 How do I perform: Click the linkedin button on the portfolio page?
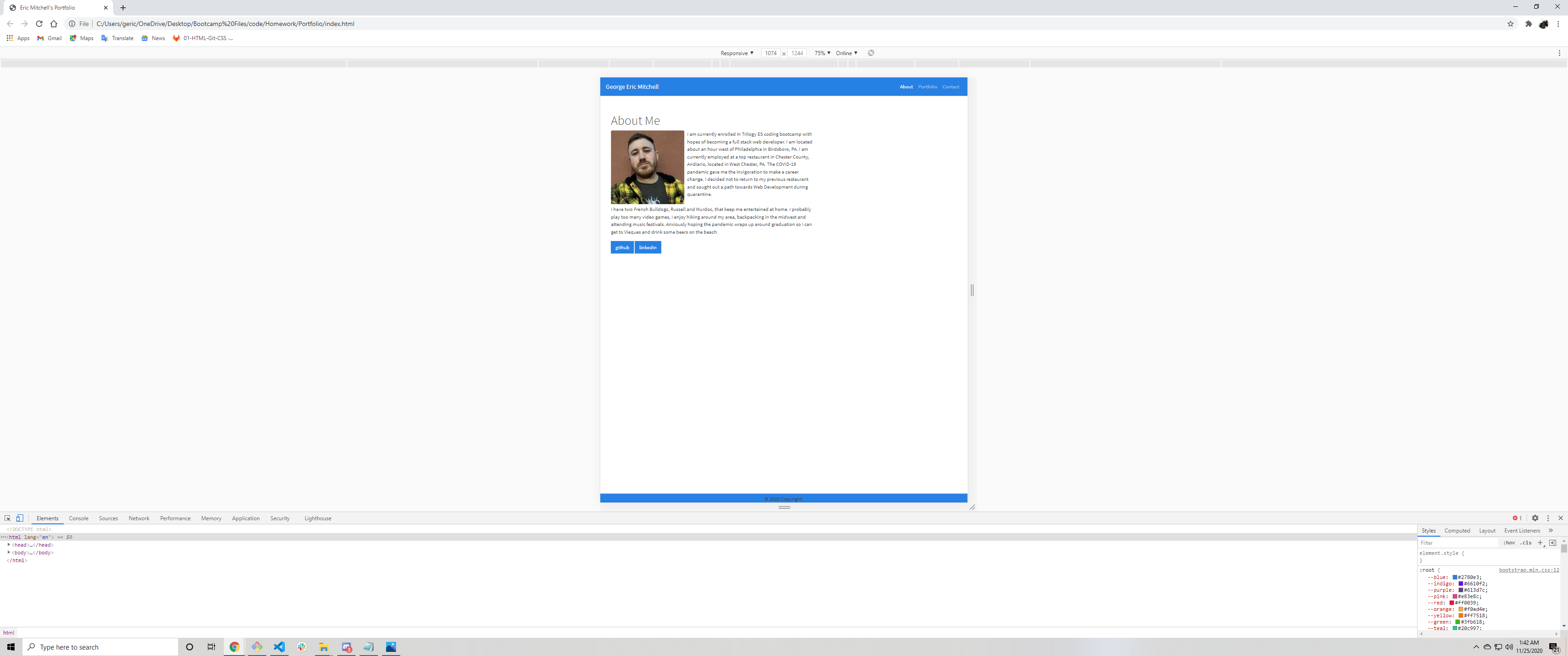pyautogui.click(x=648, y=247)
